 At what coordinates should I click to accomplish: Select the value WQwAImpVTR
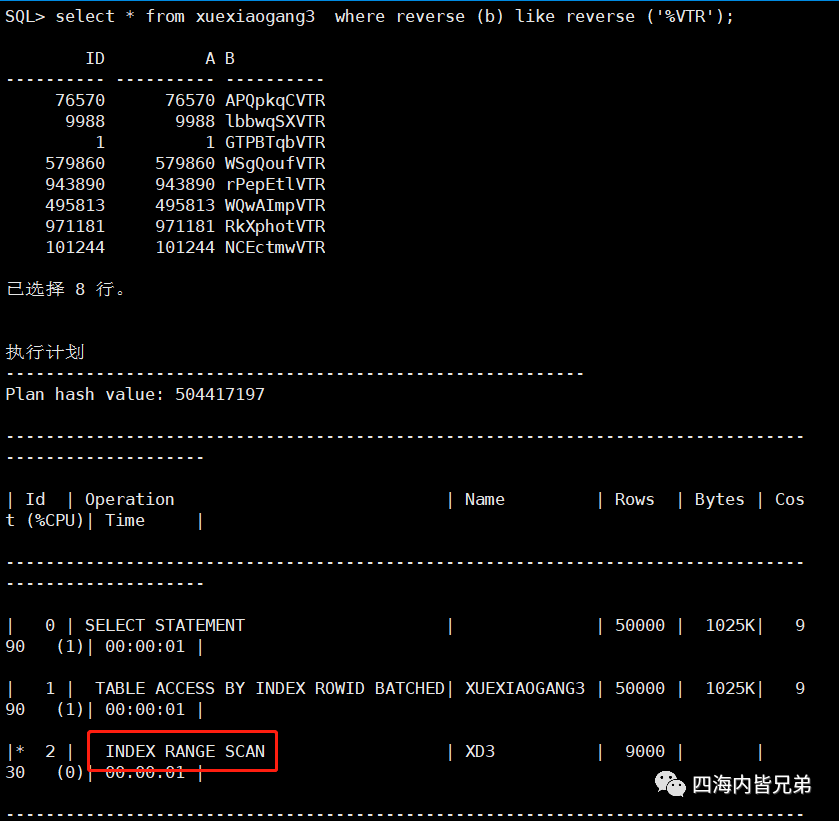[x=275, y=205]
